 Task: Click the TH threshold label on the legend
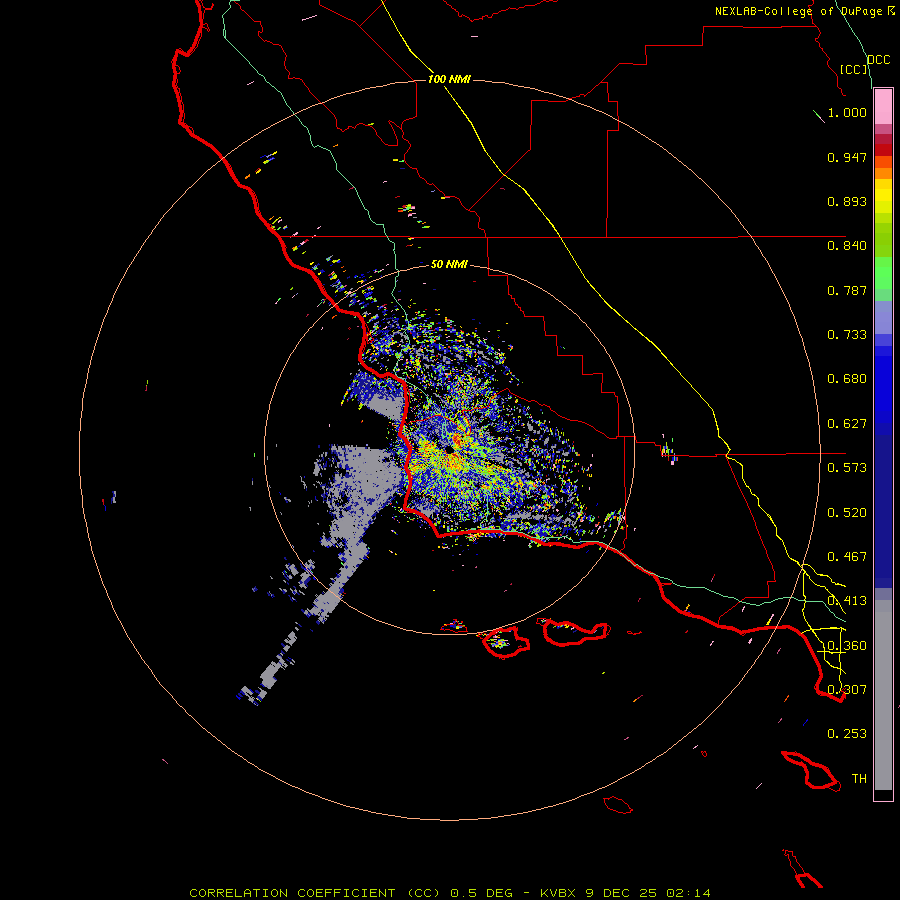coord(859,779)
